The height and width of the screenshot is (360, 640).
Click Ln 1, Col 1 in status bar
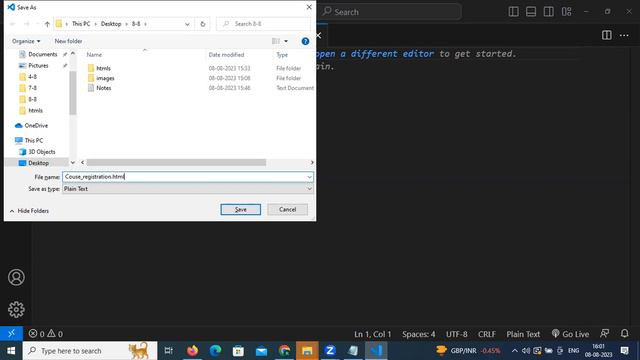tap(372, 334)
